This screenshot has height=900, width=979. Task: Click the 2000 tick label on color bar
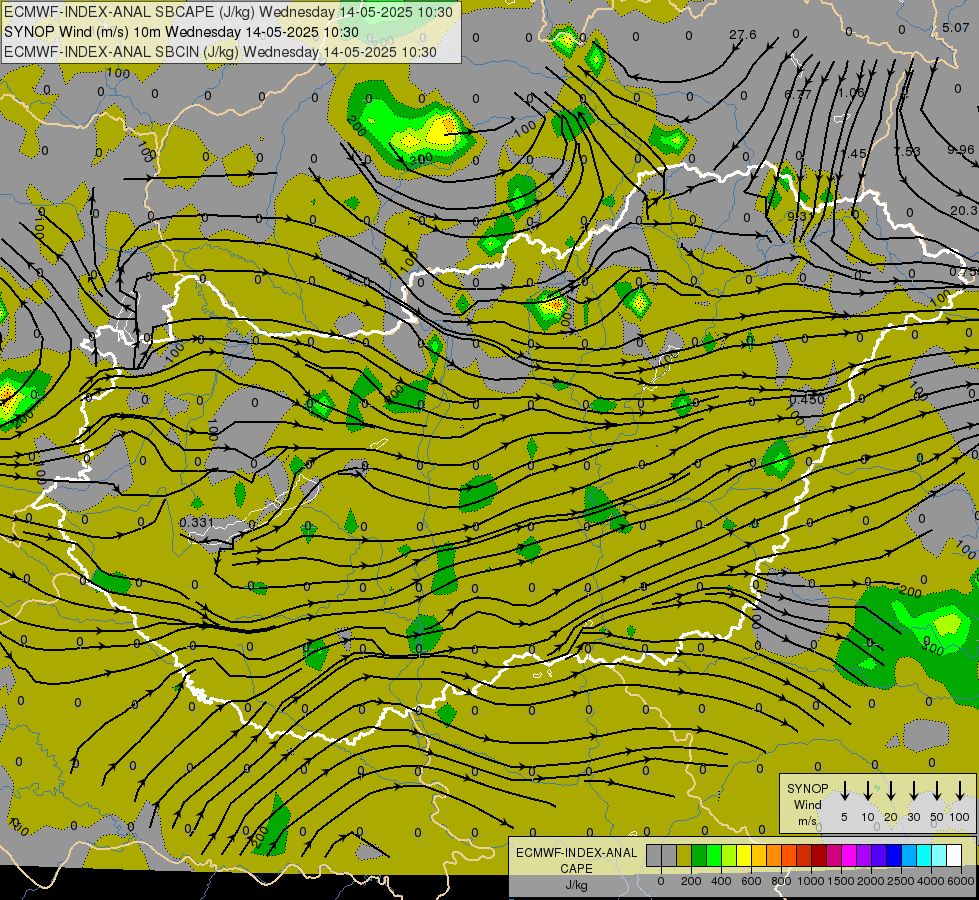[x=871, y=881]
